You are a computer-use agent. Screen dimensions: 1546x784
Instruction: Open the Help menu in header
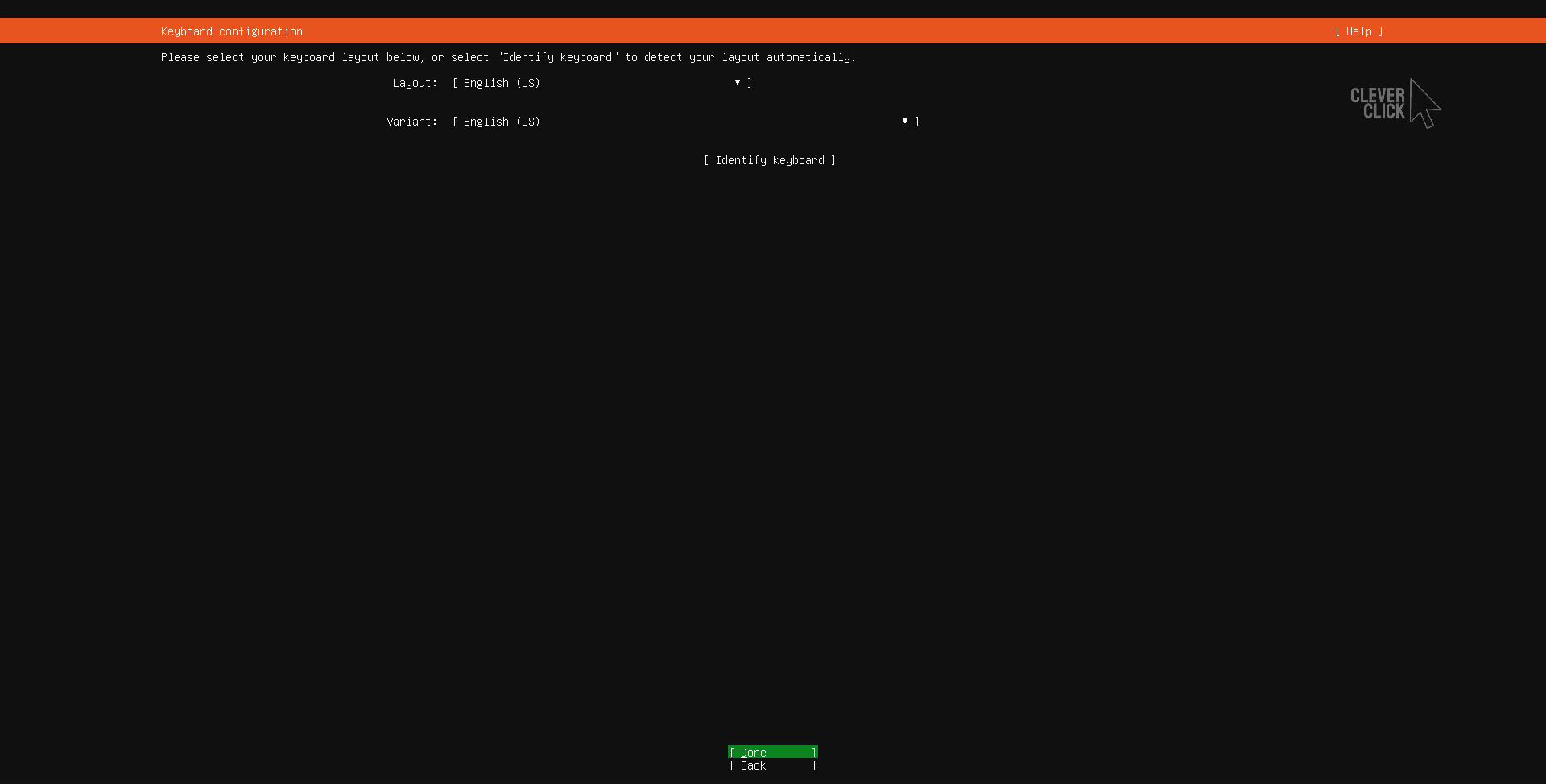pos(1358,31)
